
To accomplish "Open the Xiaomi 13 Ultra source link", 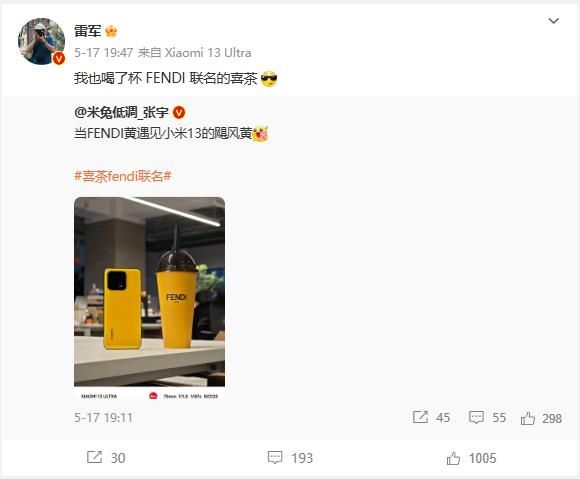I will coord(208,53).
